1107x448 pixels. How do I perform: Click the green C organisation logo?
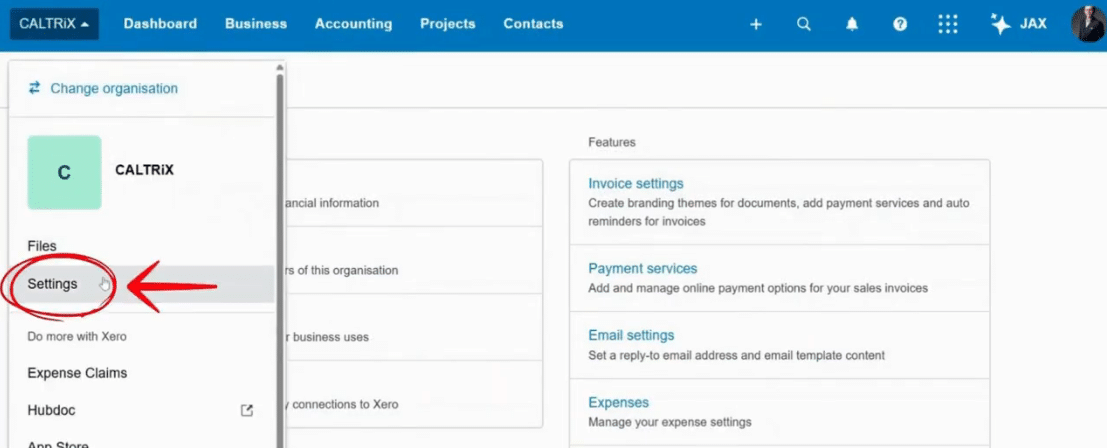[x=64, y=172]
